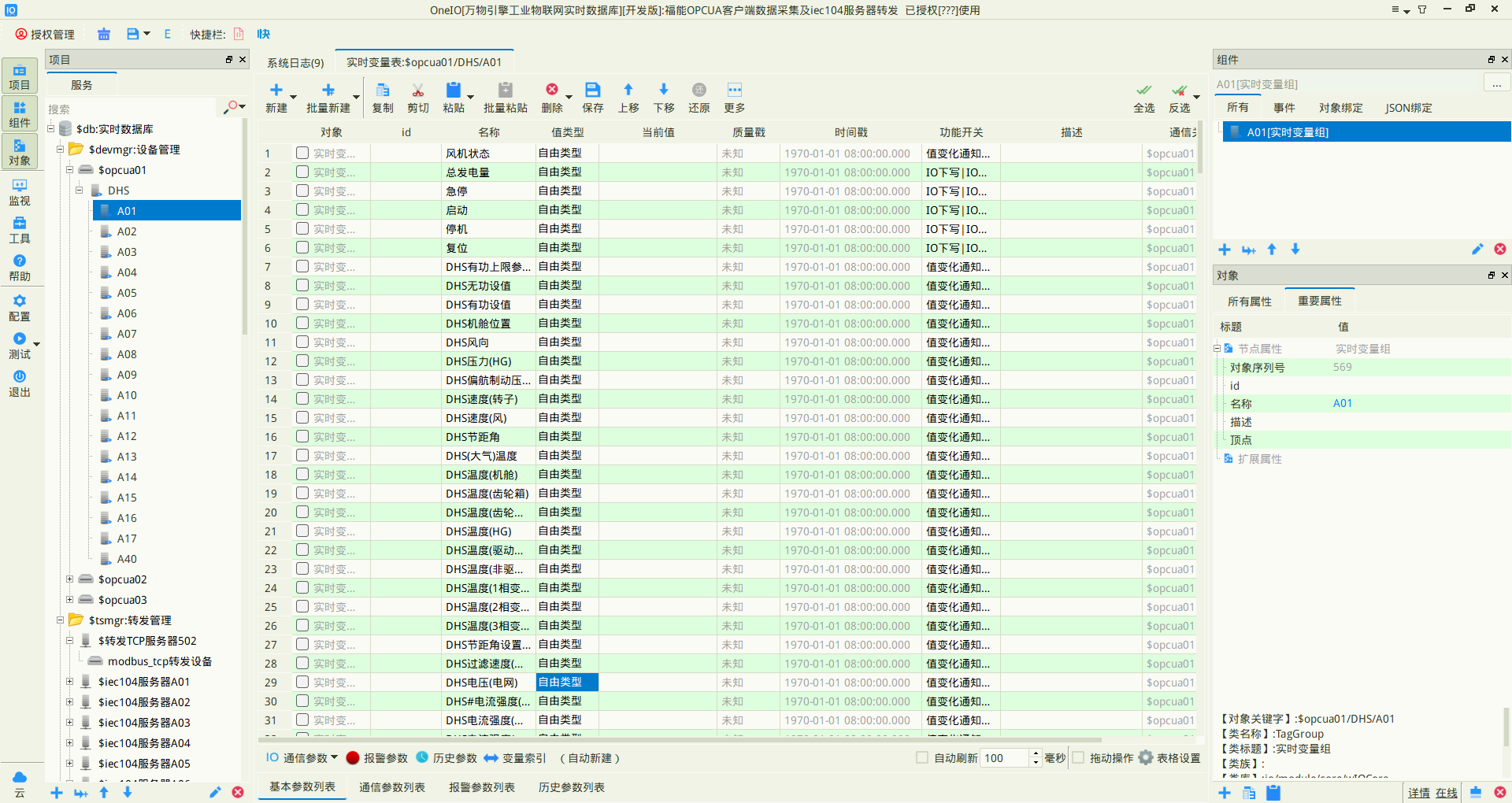
Task: Switch to the 报警参数列表 tab
Action: pyautogui.click(x=482, y=787)
